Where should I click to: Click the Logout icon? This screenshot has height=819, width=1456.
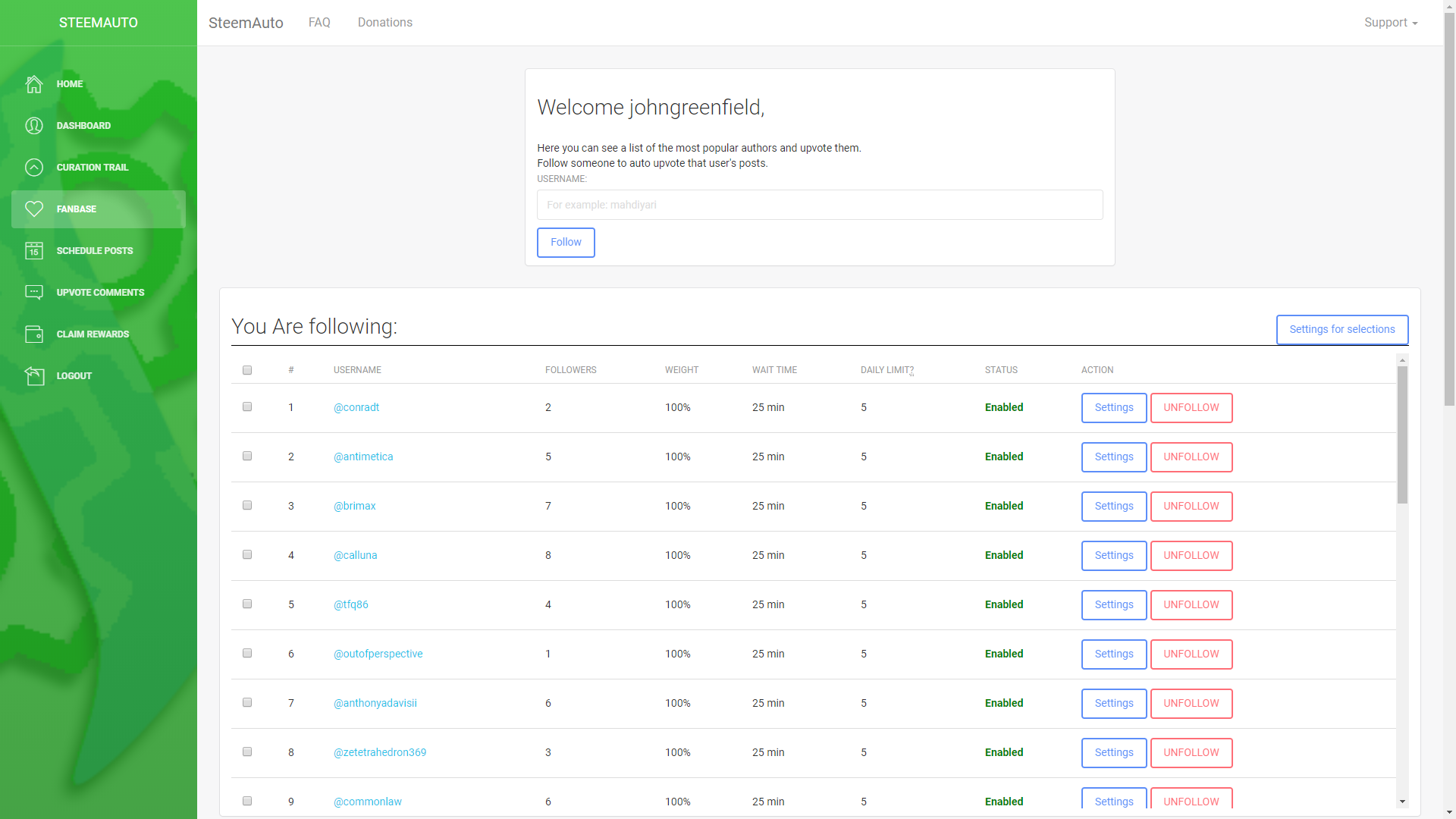[x=34, y=376]
